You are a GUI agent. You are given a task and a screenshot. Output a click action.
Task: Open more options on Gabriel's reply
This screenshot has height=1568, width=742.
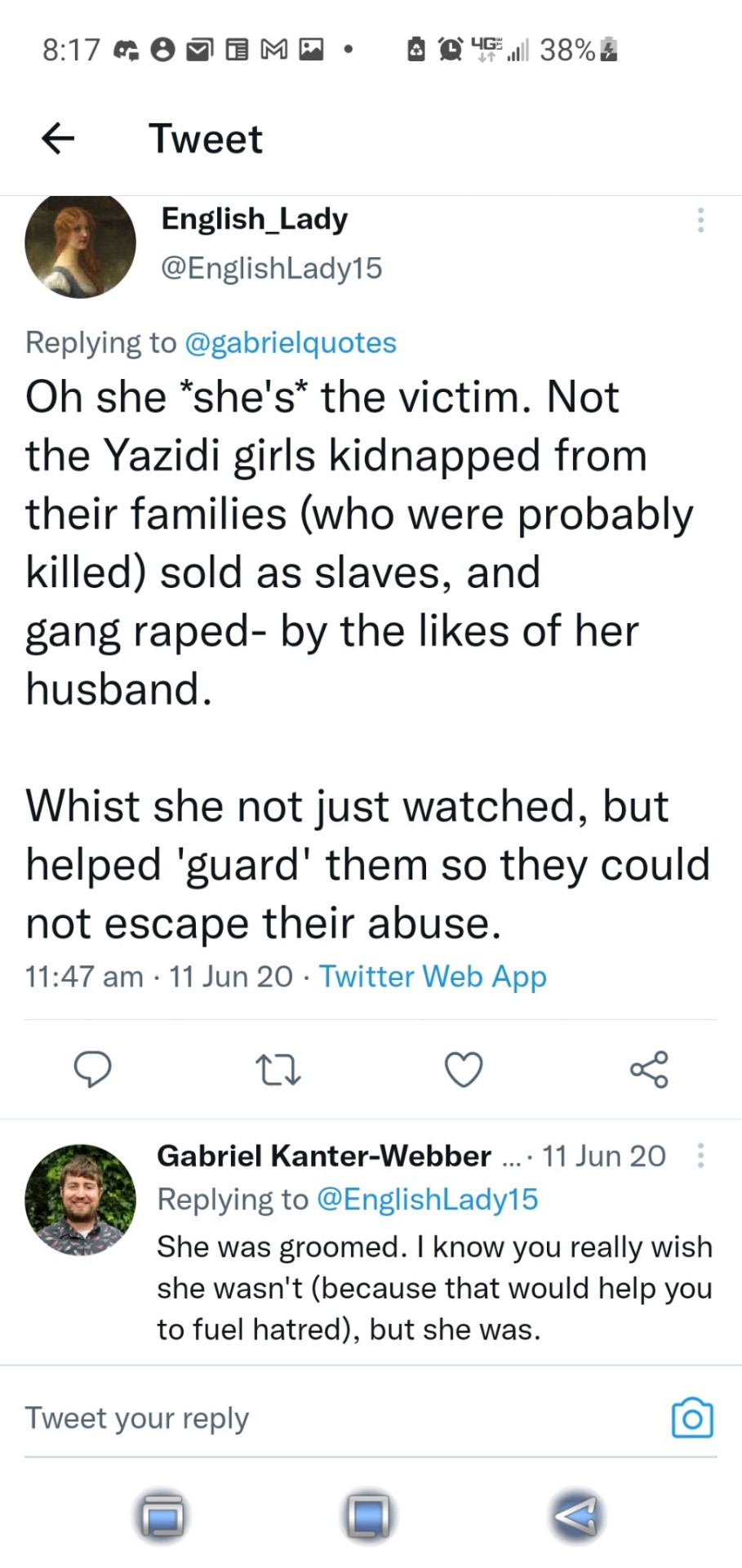700,1155
